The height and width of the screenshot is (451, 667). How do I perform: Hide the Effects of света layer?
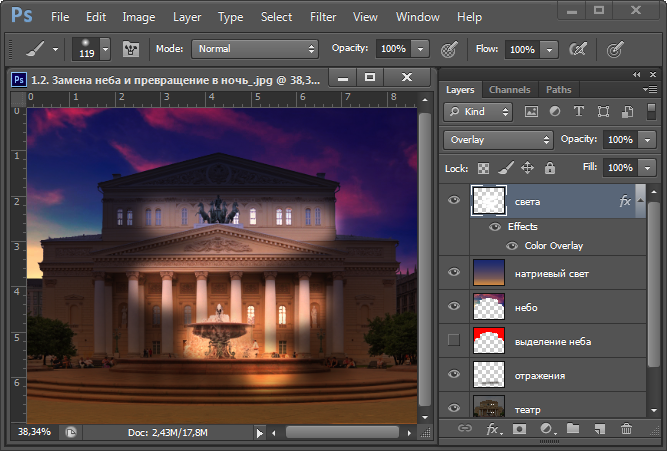tap(495, 227)
